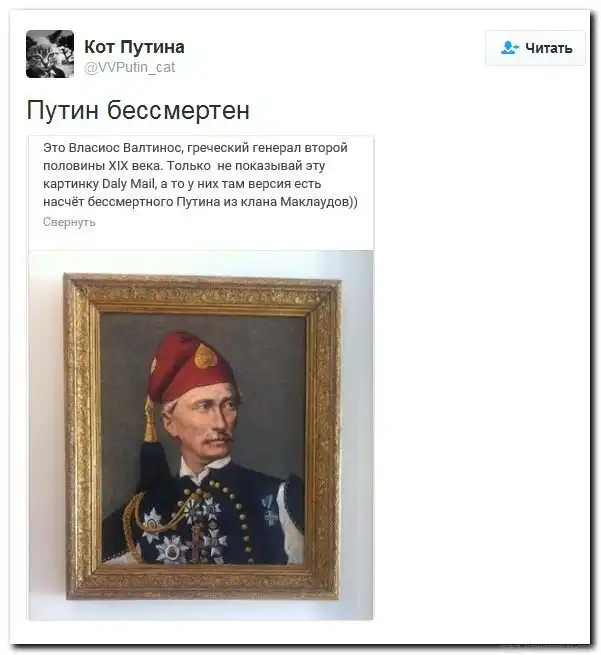Click the person-plus follow icon

point(510,48)
